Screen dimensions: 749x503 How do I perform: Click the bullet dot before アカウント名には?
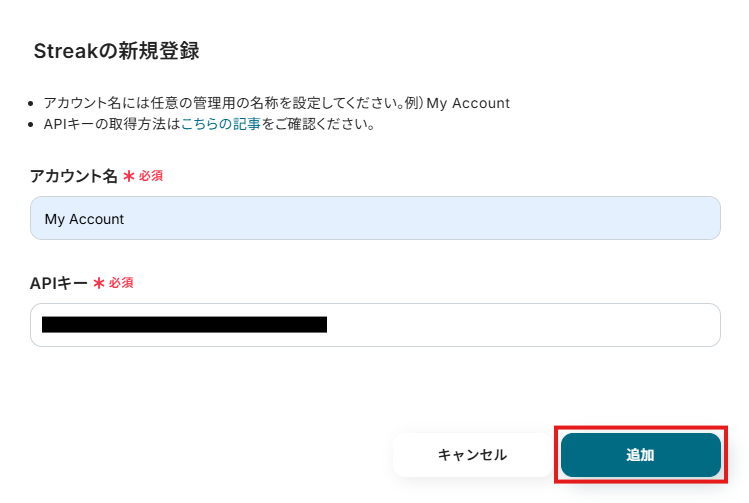(x=35, y=104)
